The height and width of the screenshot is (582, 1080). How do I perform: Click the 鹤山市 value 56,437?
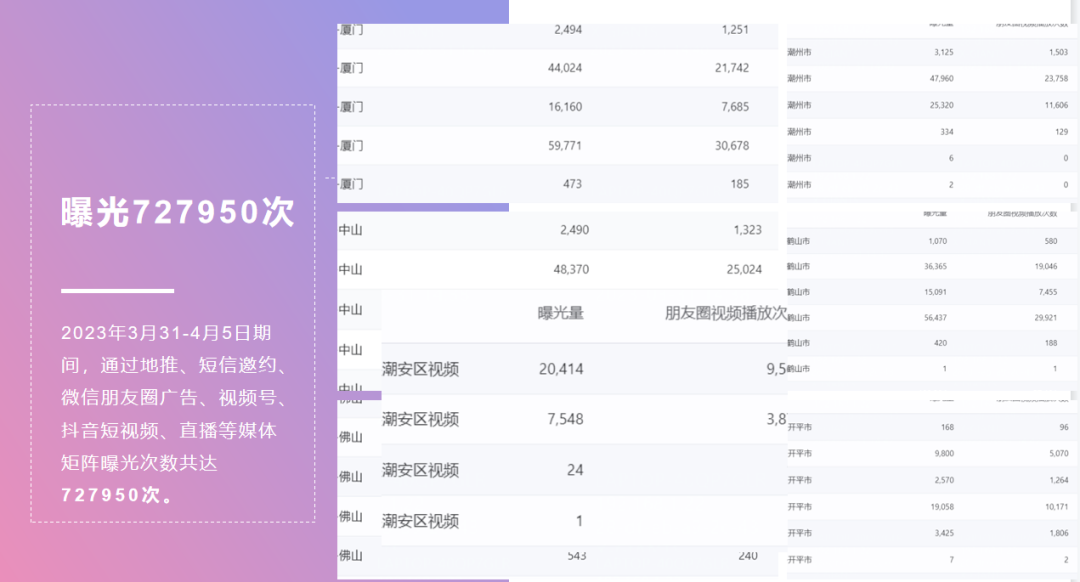(935, 318)
